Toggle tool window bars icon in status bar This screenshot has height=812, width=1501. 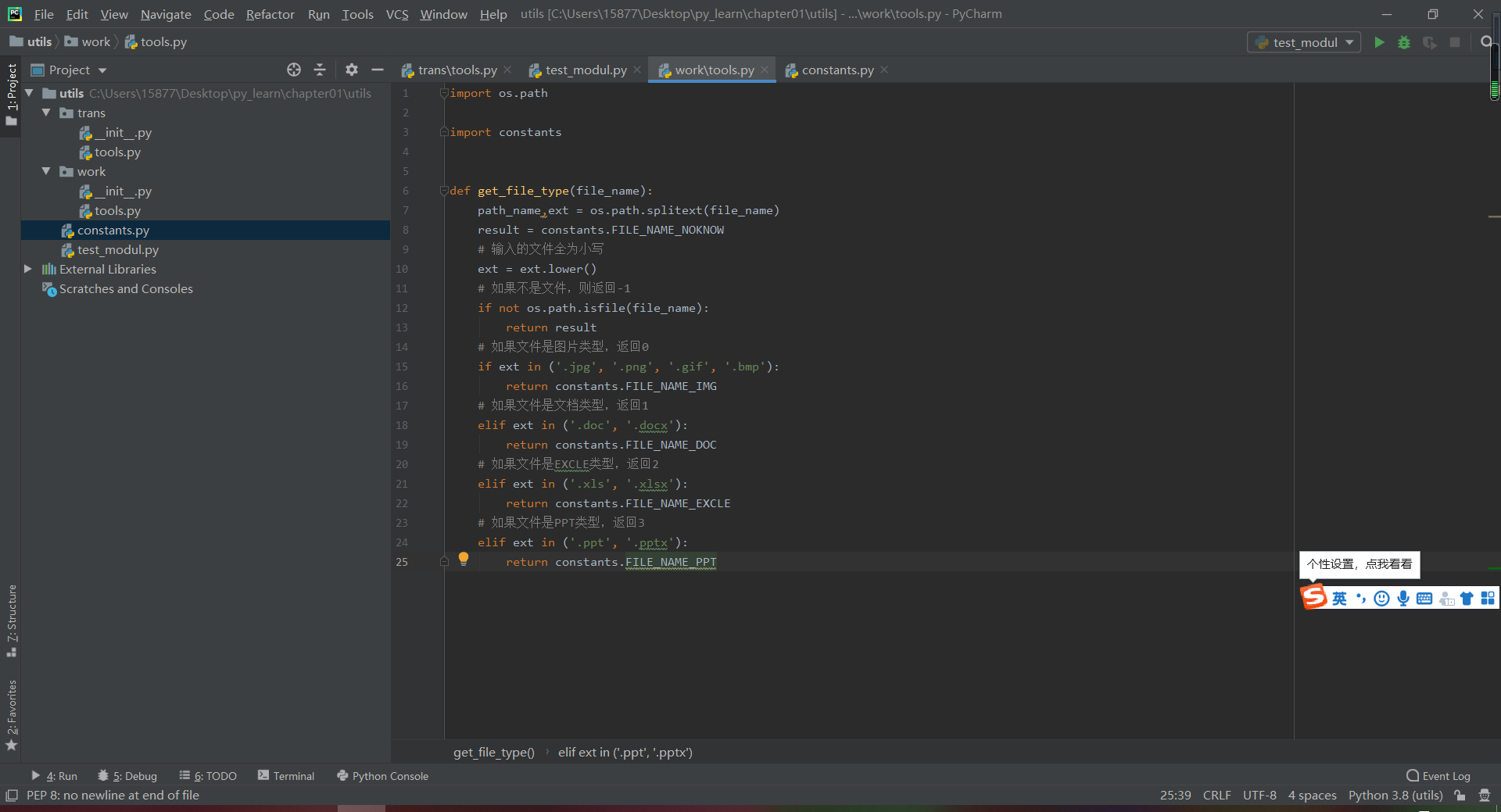tap(11, 796)
